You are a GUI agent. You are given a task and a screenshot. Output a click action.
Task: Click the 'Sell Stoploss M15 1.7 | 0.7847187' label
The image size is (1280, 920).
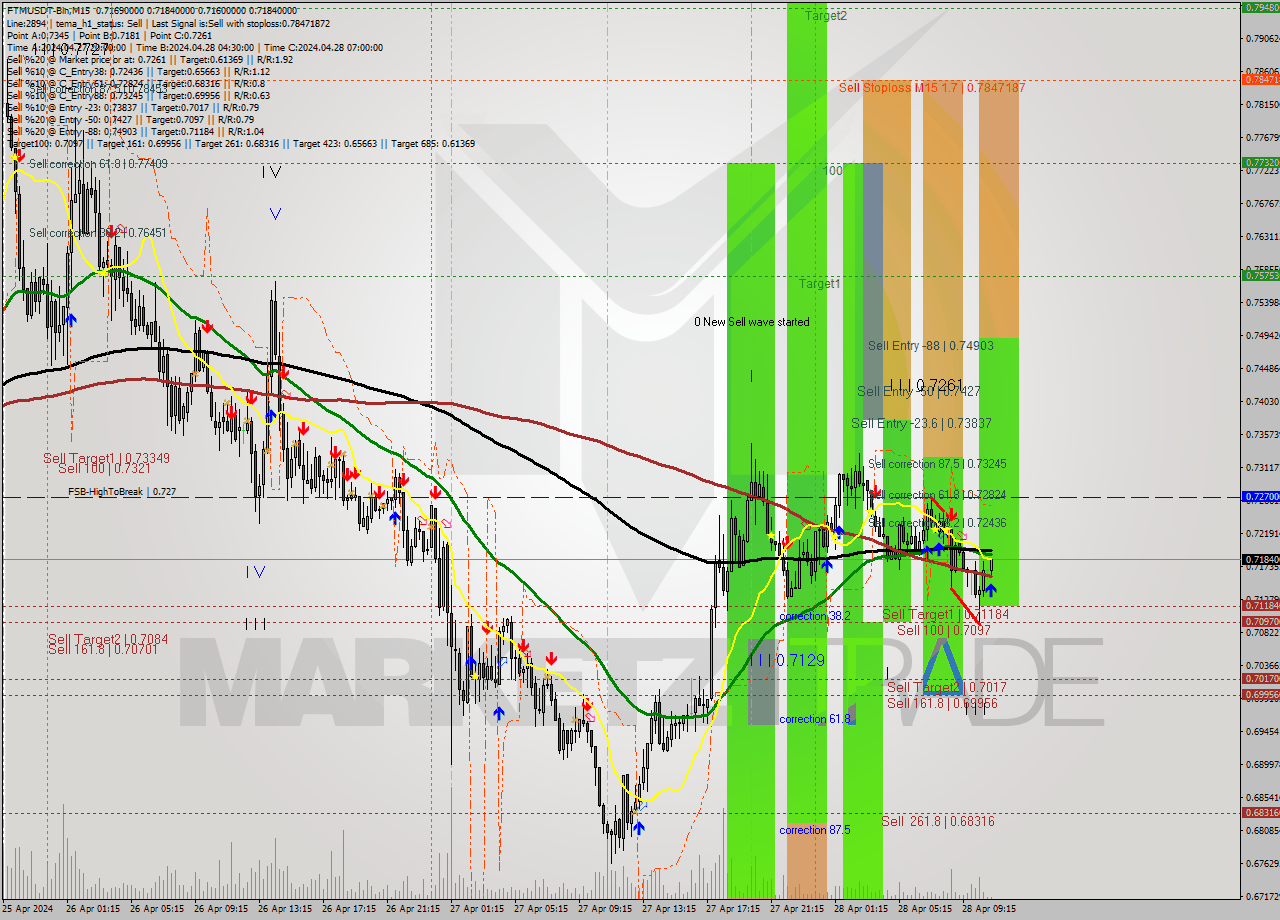click(932, 88)
